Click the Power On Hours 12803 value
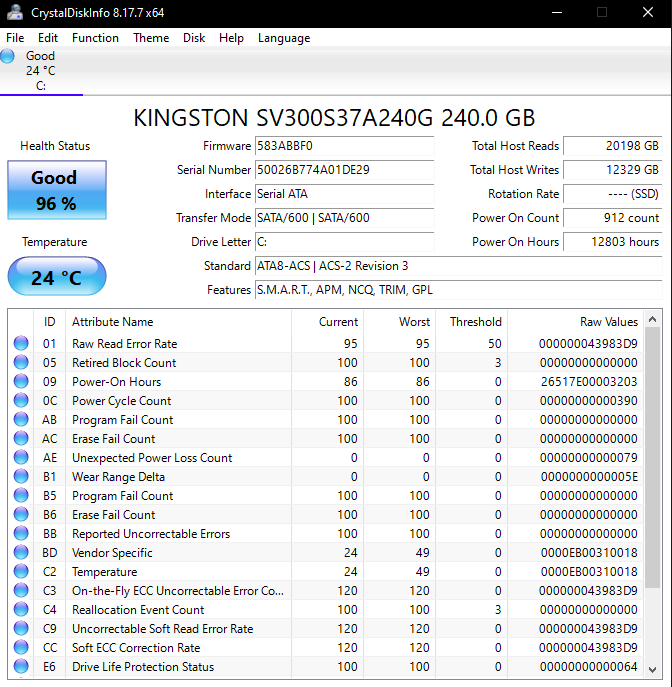This screenshot has width=672, height=687. point(612,242)
